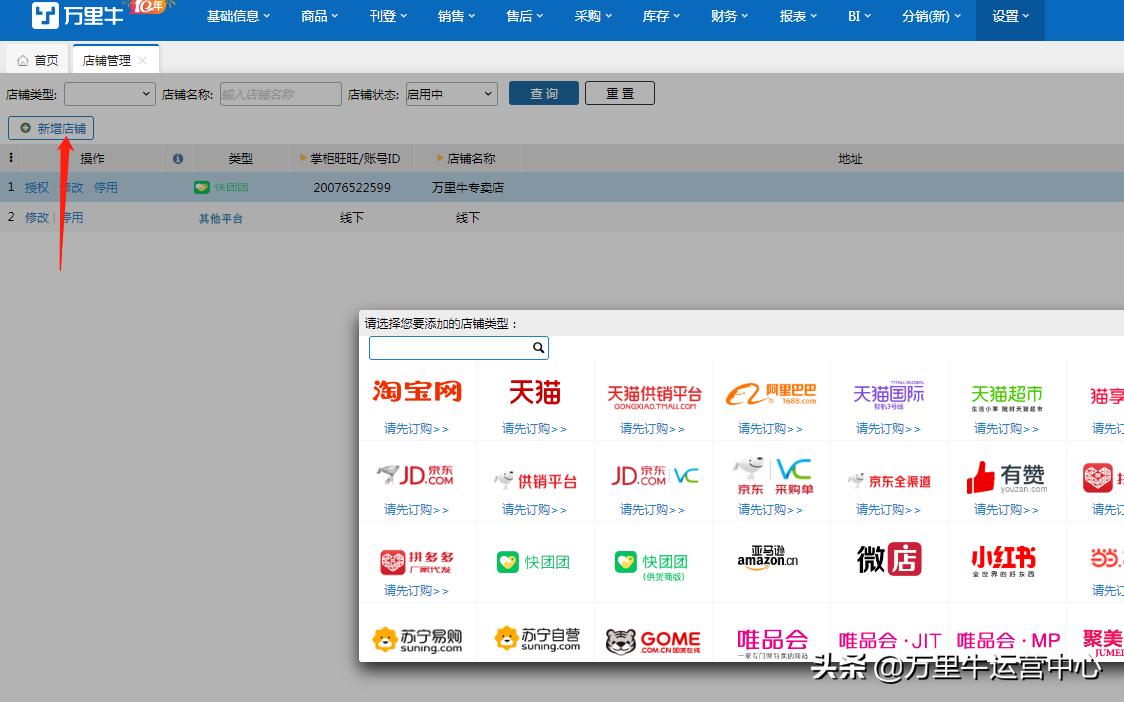Screen dimensions: 1124x702
Task: Select the 淘宝网 platform icon
Action: (x=417, y=392)
